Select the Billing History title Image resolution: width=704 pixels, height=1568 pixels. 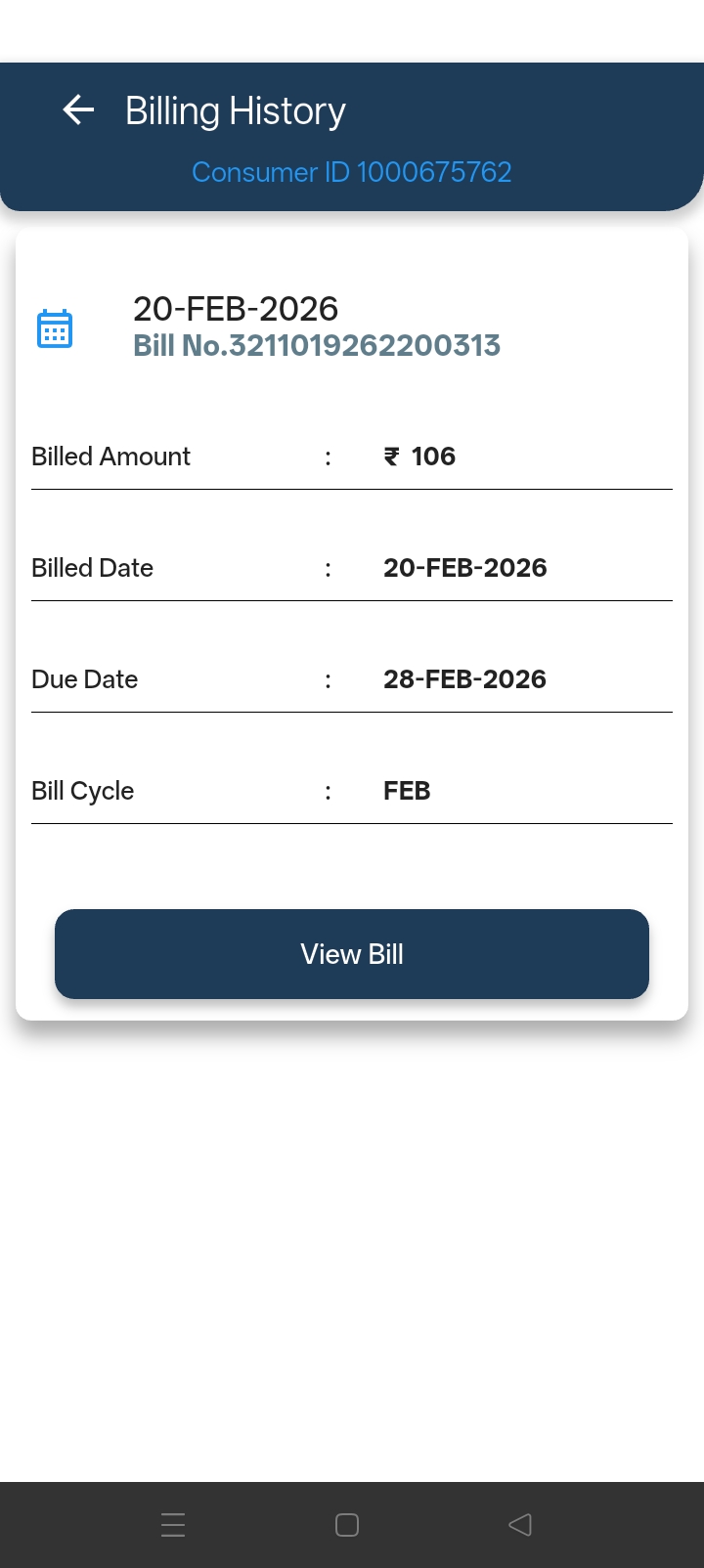tap(236, 111)
